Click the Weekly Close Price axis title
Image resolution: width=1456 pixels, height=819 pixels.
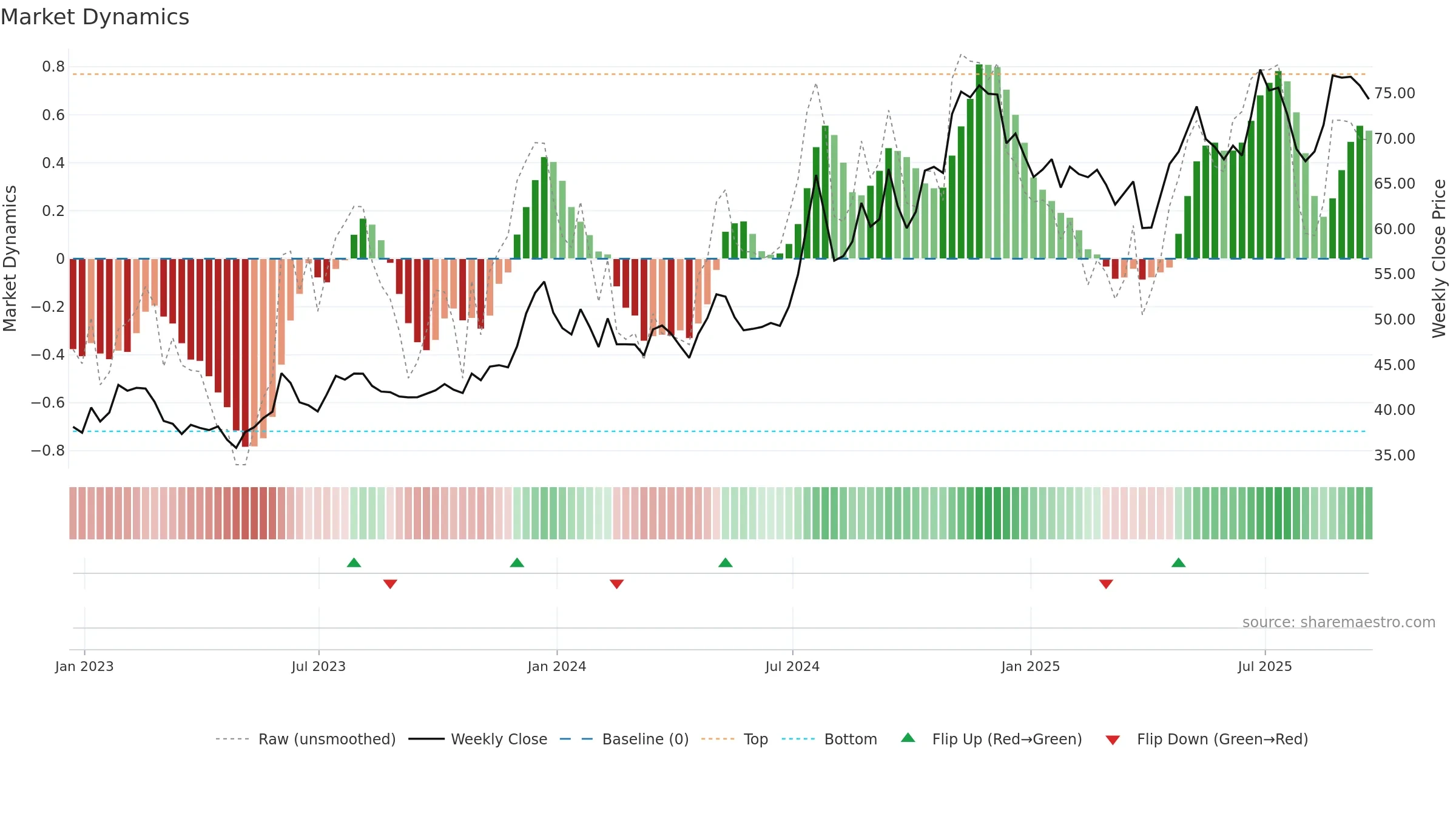click(x=1439, y=258)
